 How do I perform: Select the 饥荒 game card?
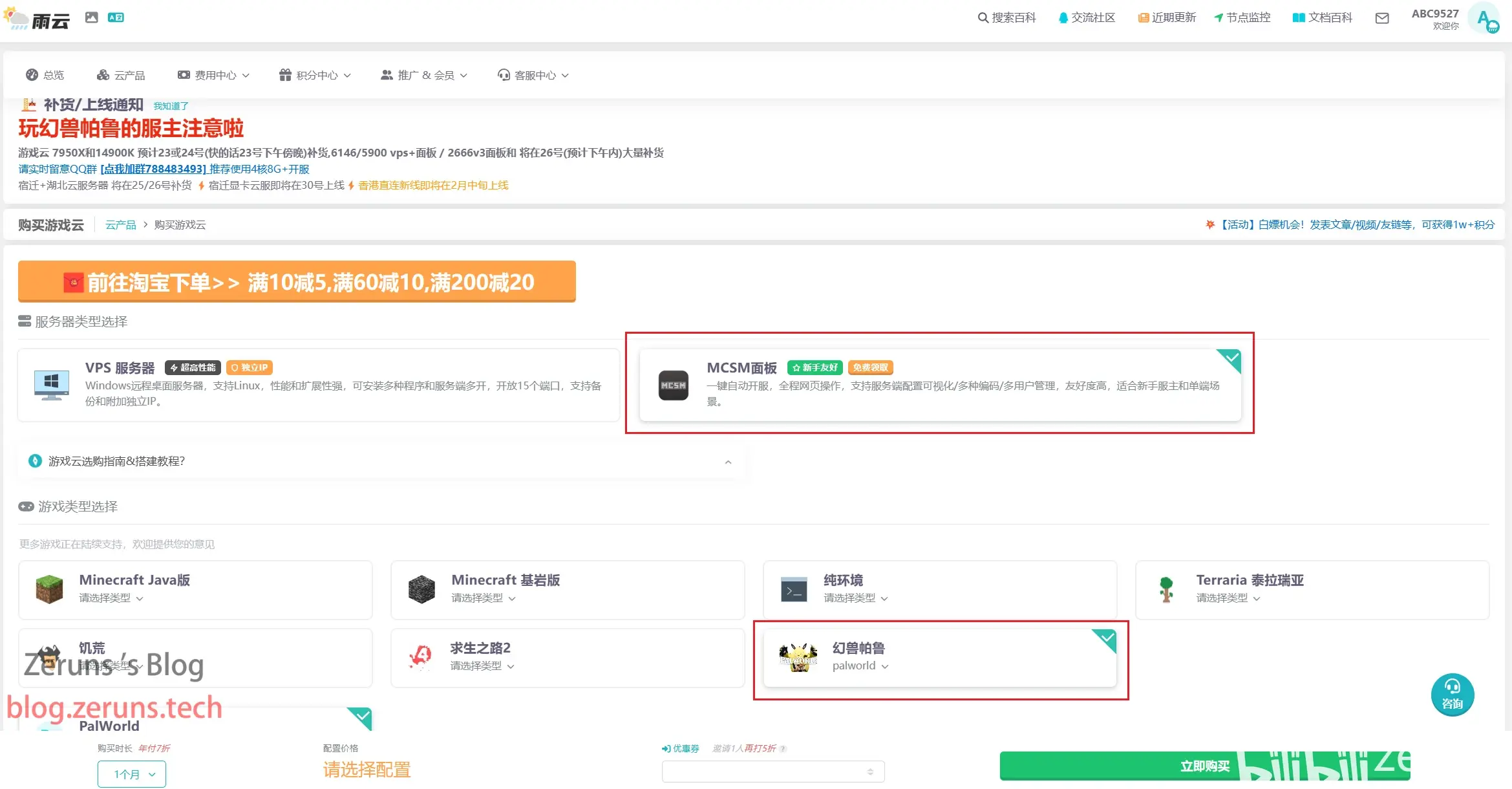195,658
